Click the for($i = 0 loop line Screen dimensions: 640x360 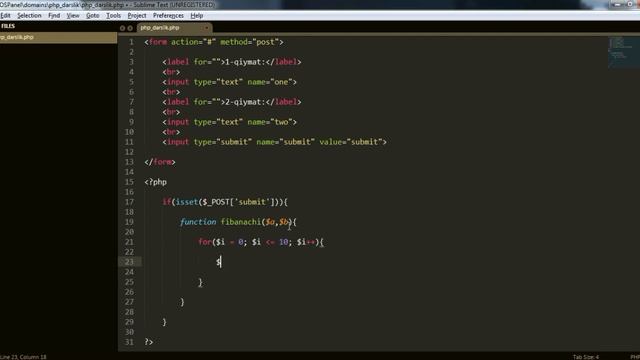point(261,242)
